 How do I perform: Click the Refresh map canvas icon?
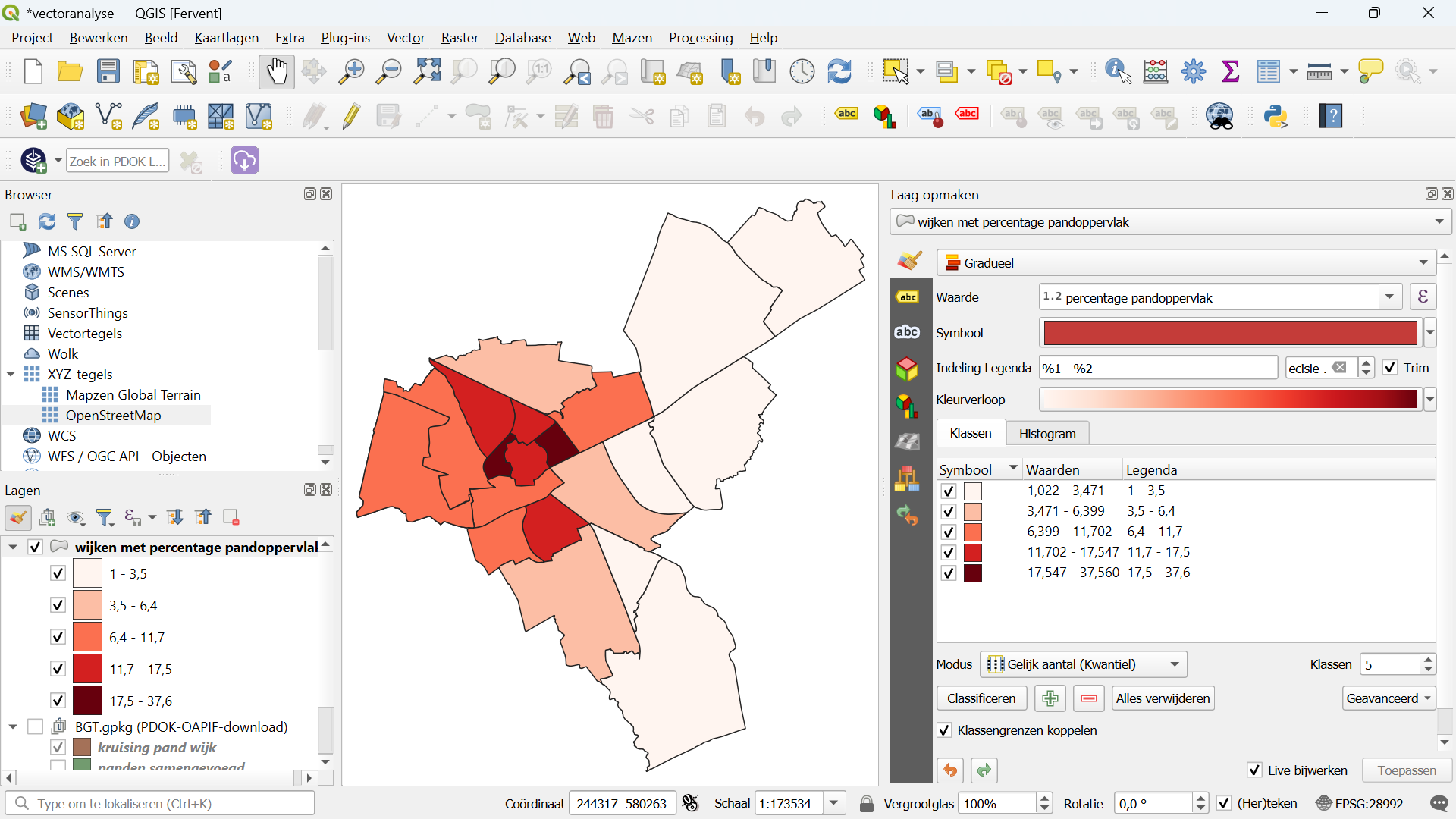point(839,72)
